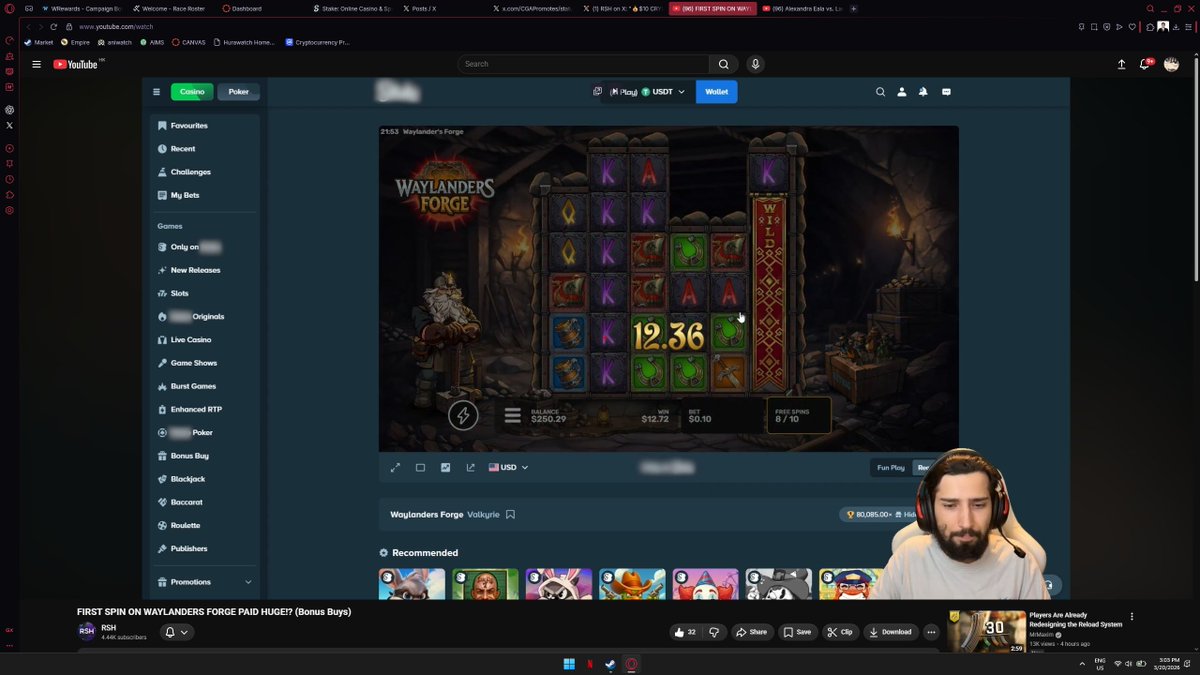The image size is (1200, 675).
Task: Toggle theatre mode for the game
Action: pos(420,467)
